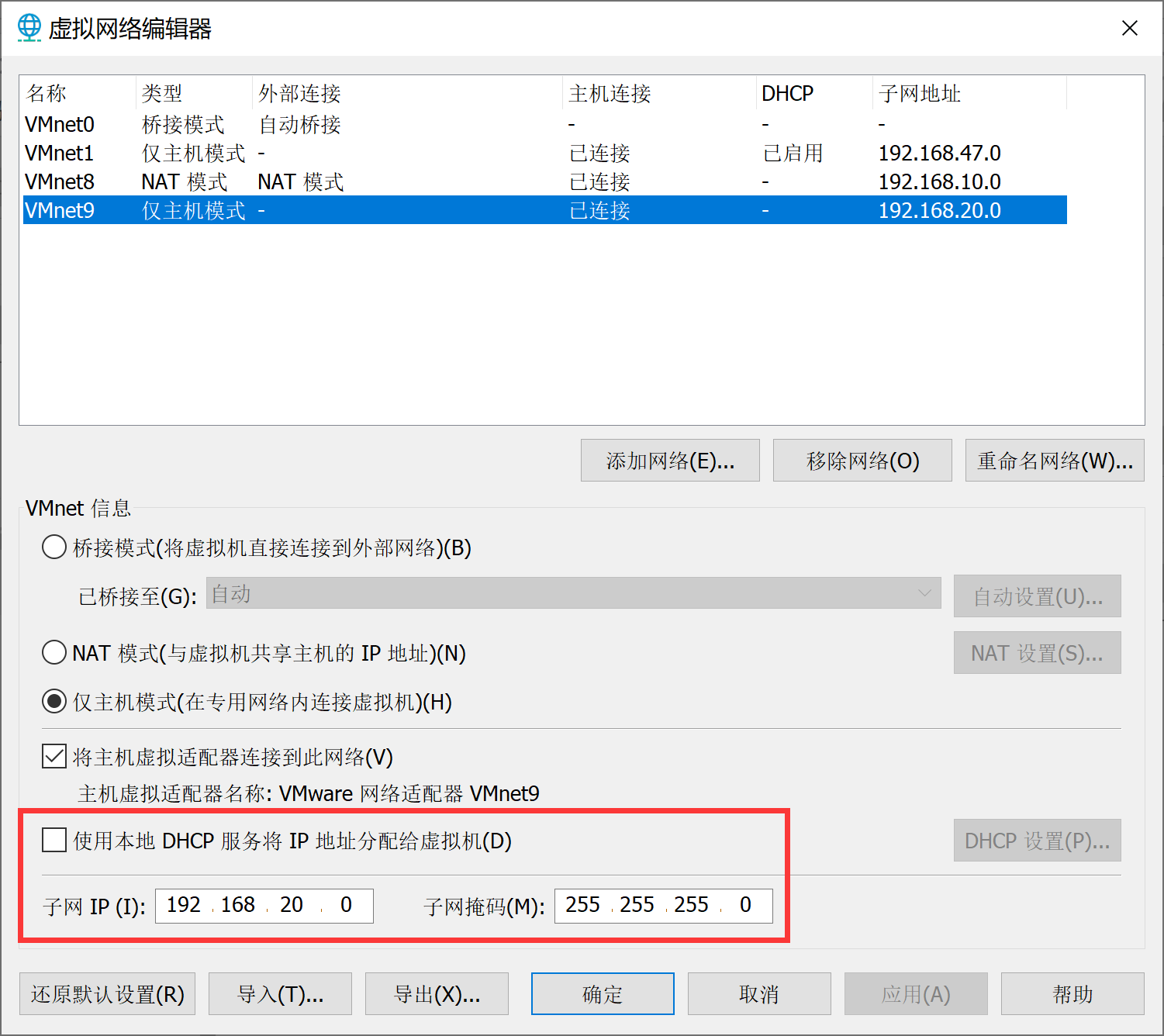Open NAT 设置(S)... button
1164x1036 pixels.
(1038, 653)
